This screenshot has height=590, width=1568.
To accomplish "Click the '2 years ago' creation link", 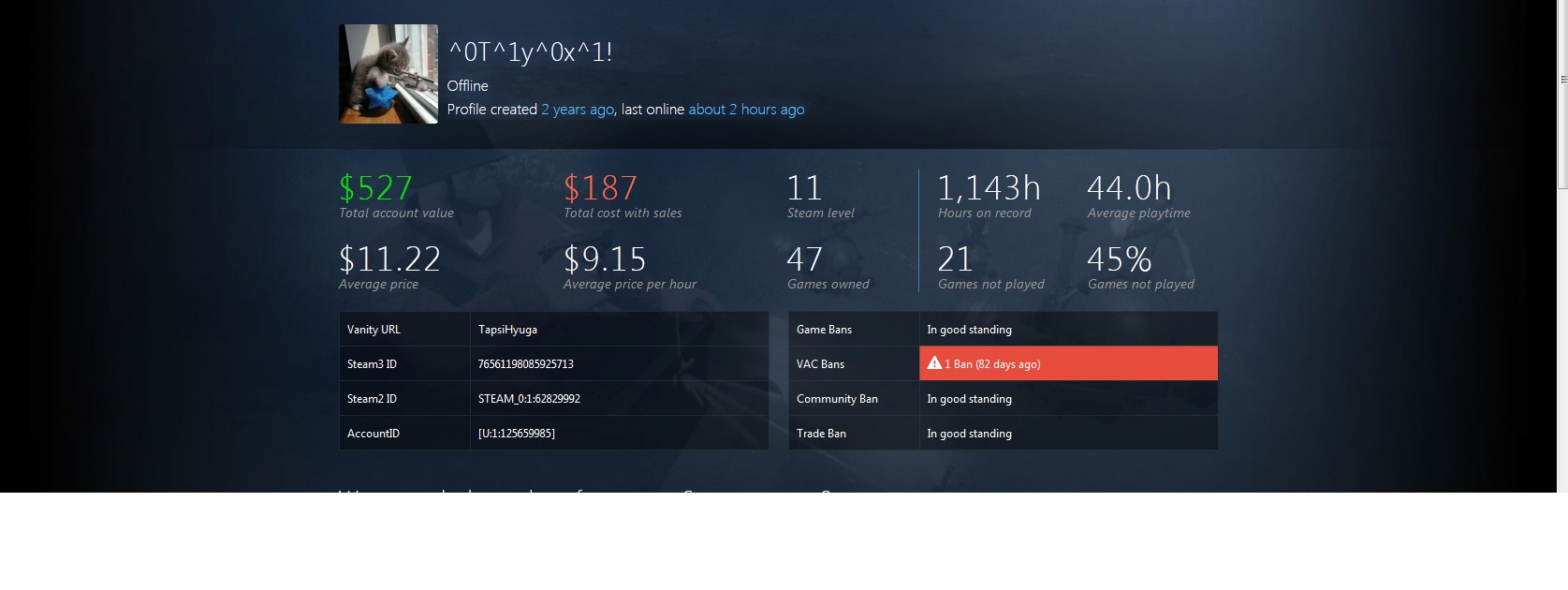I will click(x=578, y=110).
